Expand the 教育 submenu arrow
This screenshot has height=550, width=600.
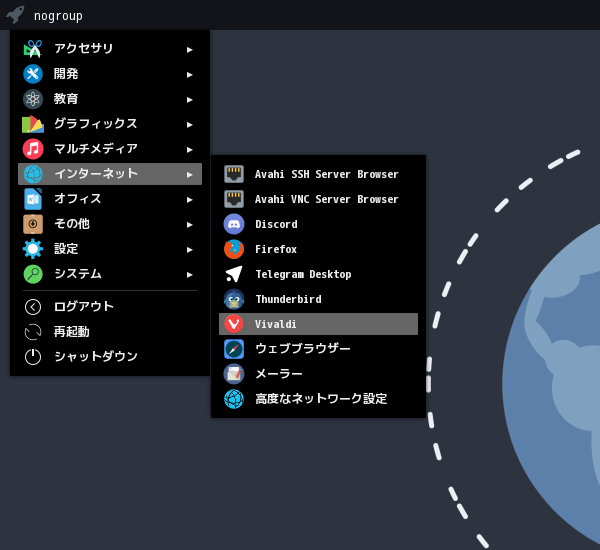(189, 100)
